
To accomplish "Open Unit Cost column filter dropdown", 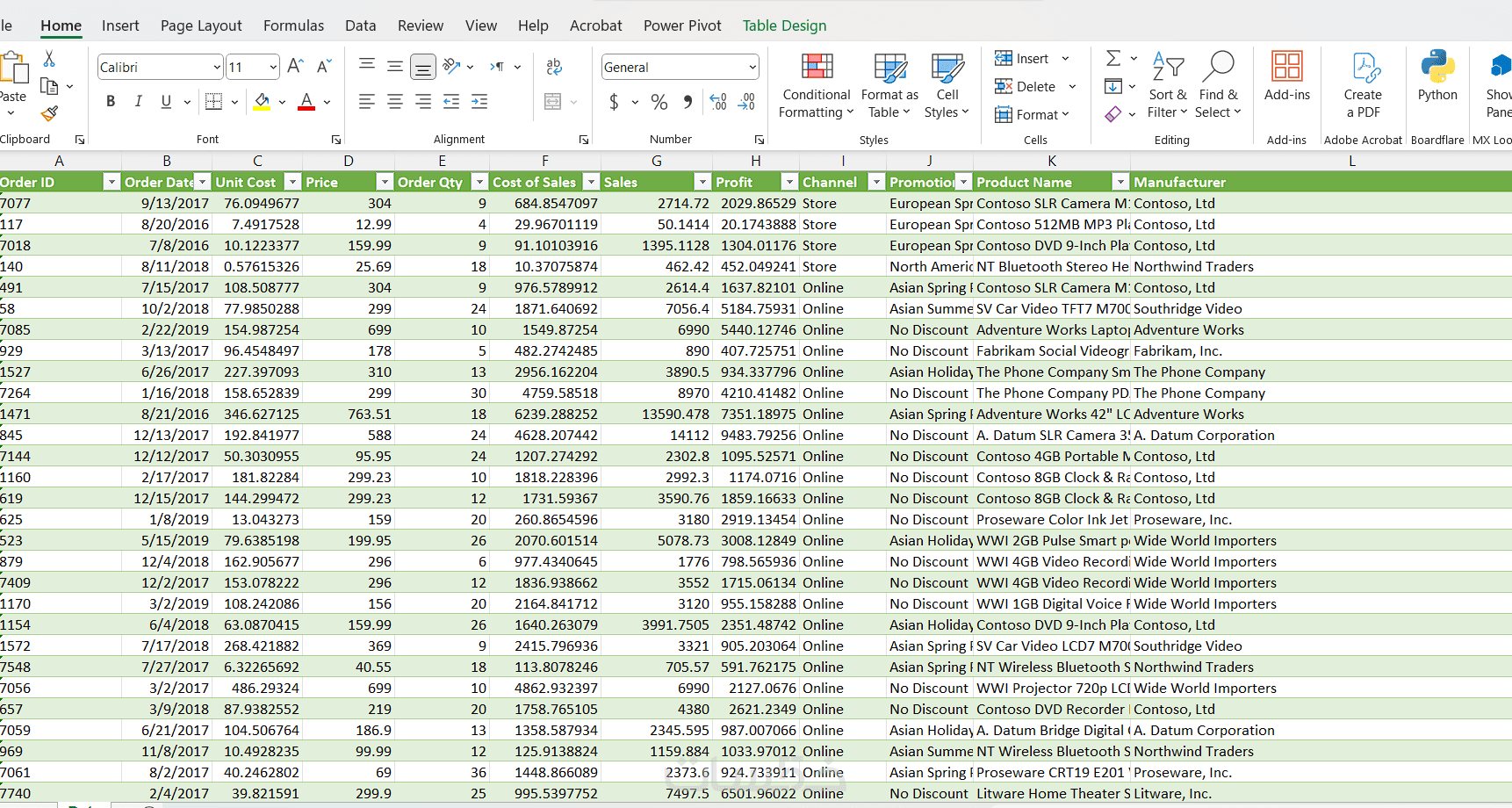I will point(293,182).
